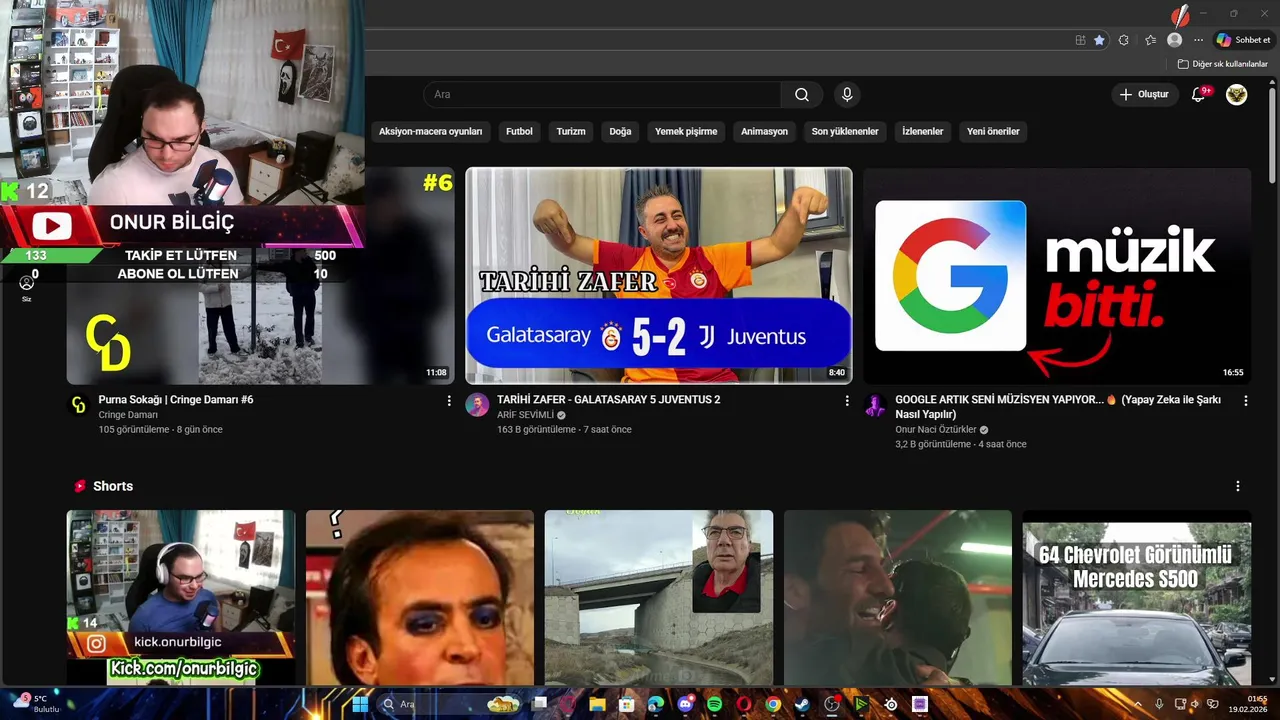This screenshot has height=720, width=1280.
Task: Click the split screen icon in address bar
Action: click(1080, 40)
